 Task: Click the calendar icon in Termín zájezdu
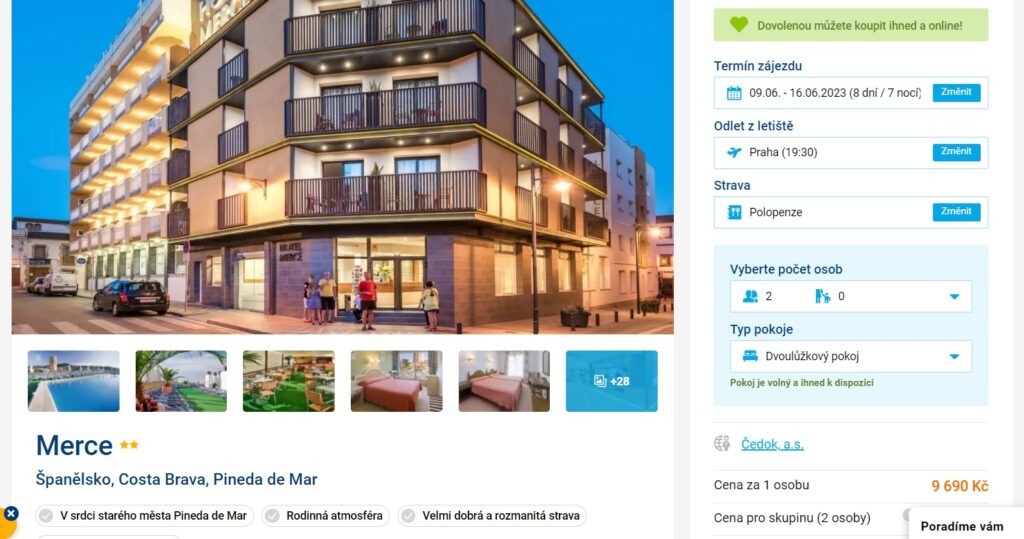pyautogui.click(x=734, y=93)
